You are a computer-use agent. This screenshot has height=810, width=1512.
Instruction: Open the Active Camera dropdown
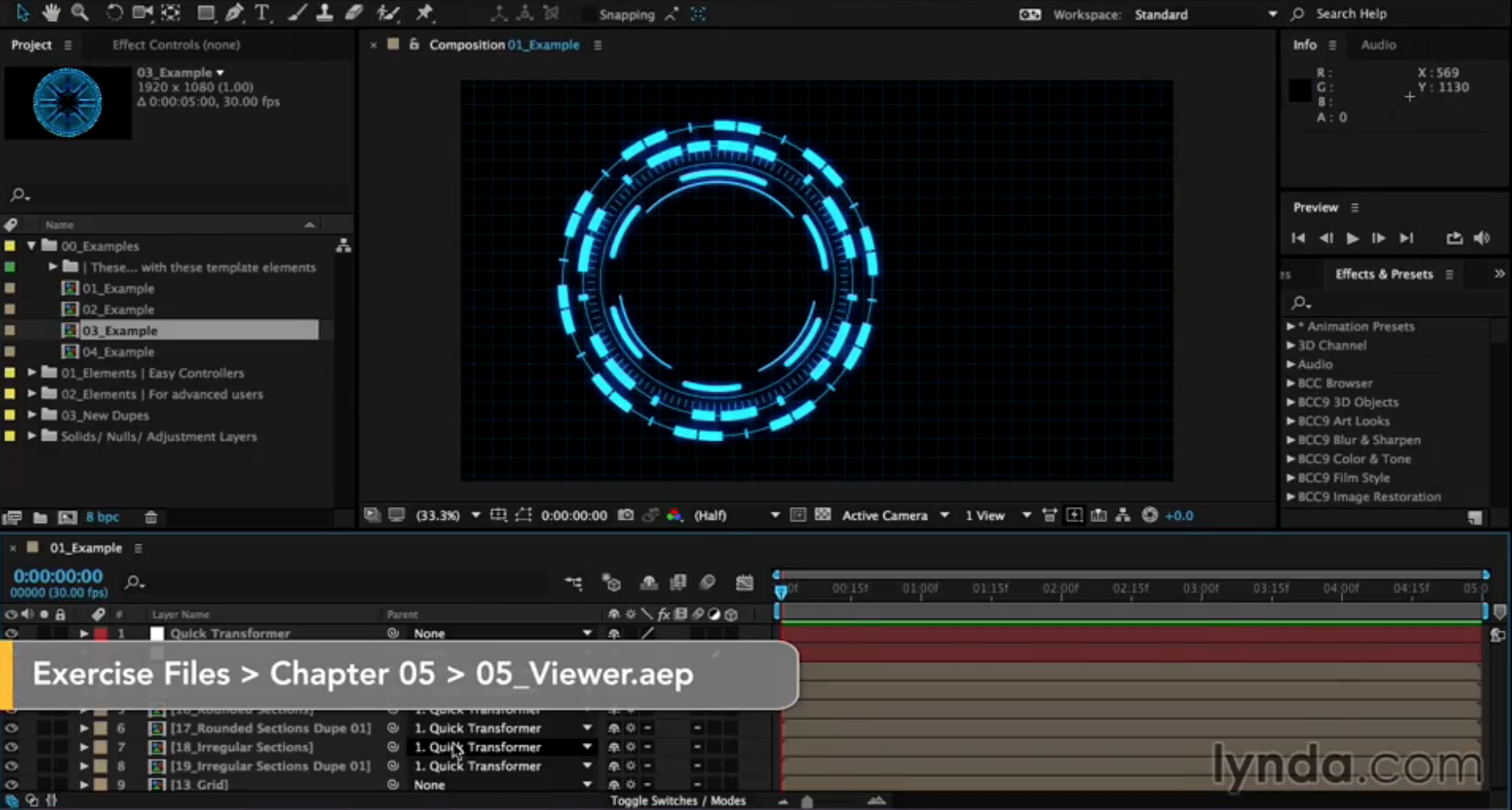[x=895, y=515]
